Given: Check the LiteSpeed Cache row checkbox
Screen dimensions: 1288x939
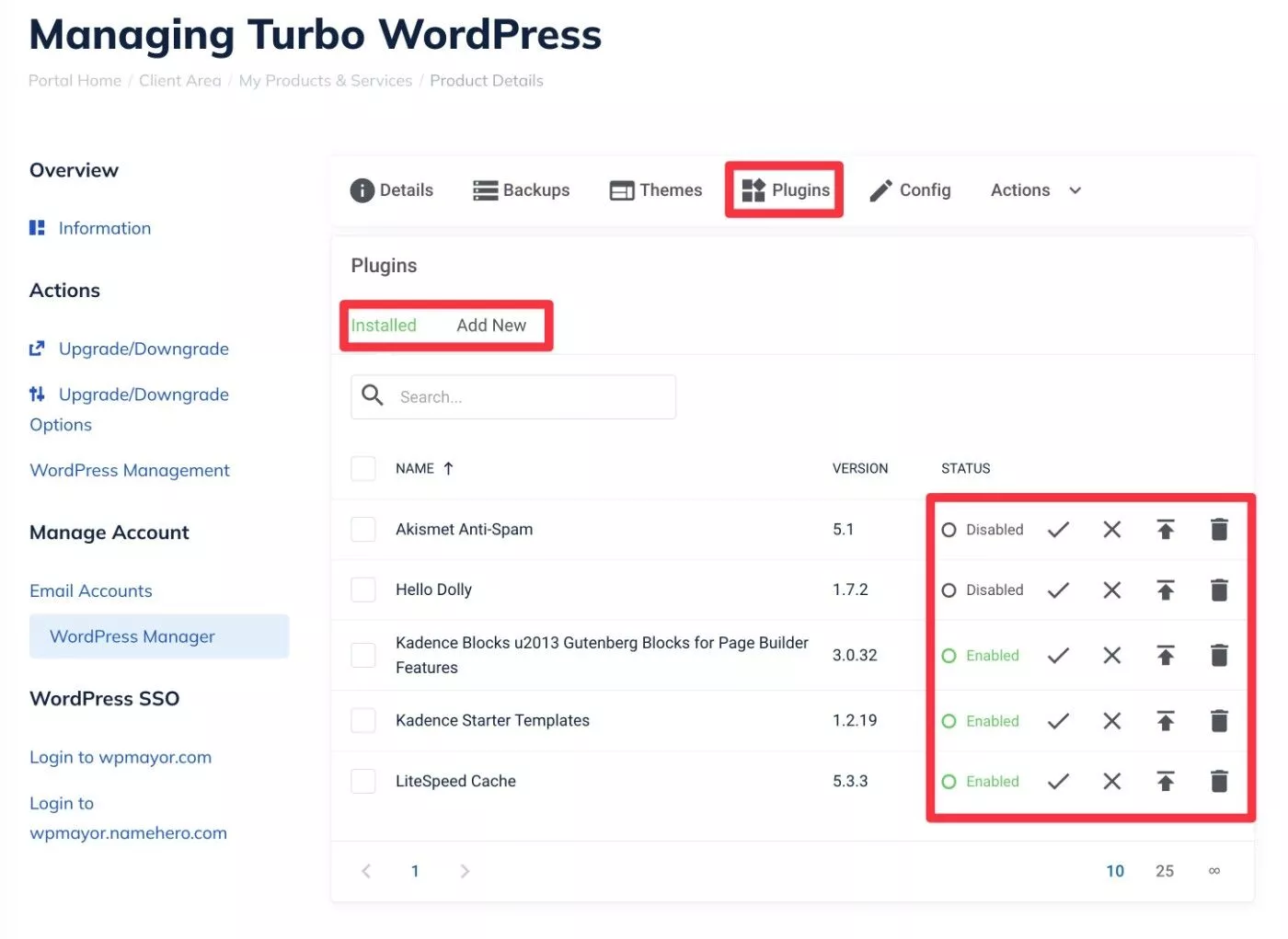Looking at the screenshot, I should [363, 782].
